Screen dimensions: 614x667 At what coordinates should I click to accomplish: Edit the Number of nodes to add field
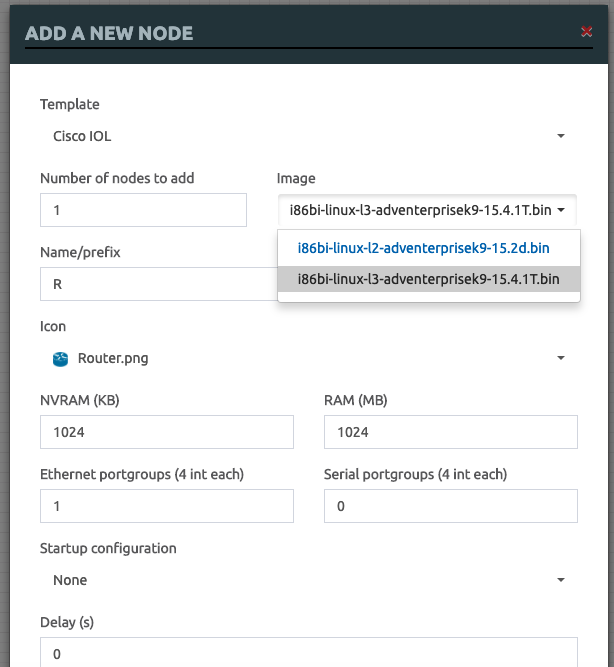tap(143, 210)
